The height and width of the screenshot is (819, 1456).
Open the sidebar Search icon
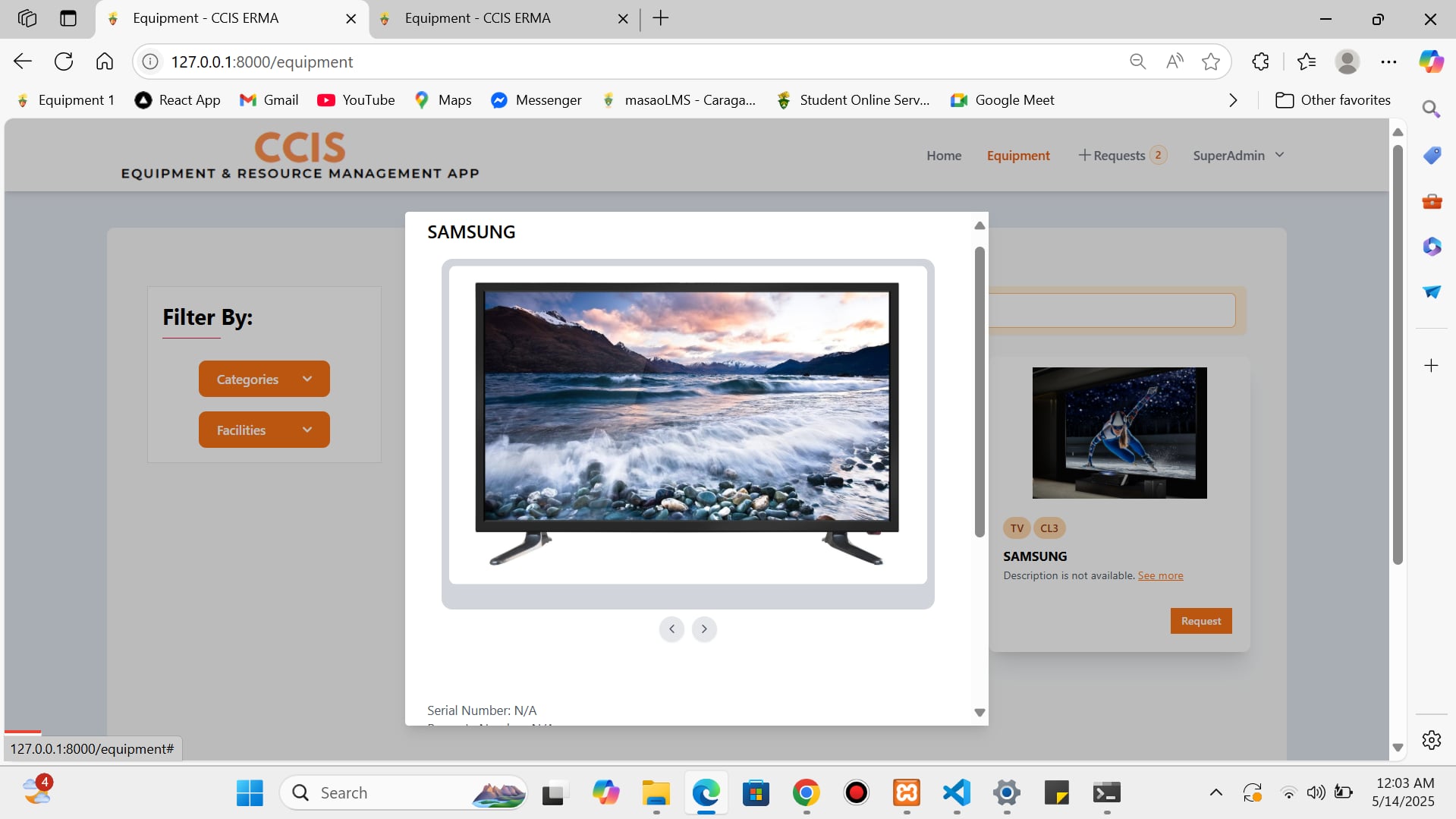click(1431, 109)
